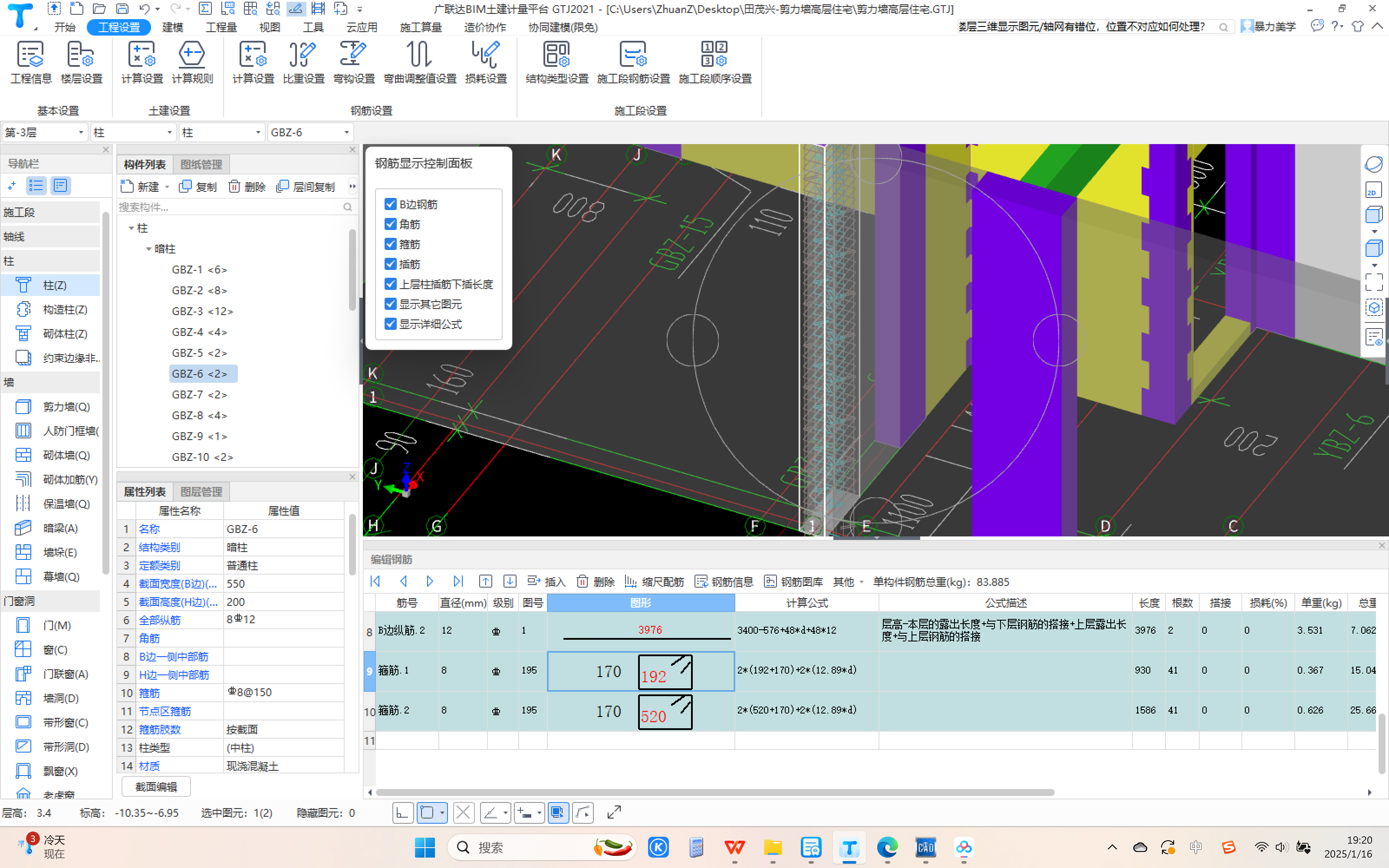The height and width of the screenshot is (868, 1389).
Task: Toggle 上层柱插筋下插长度 checkbox
Action: click(391, 284)
